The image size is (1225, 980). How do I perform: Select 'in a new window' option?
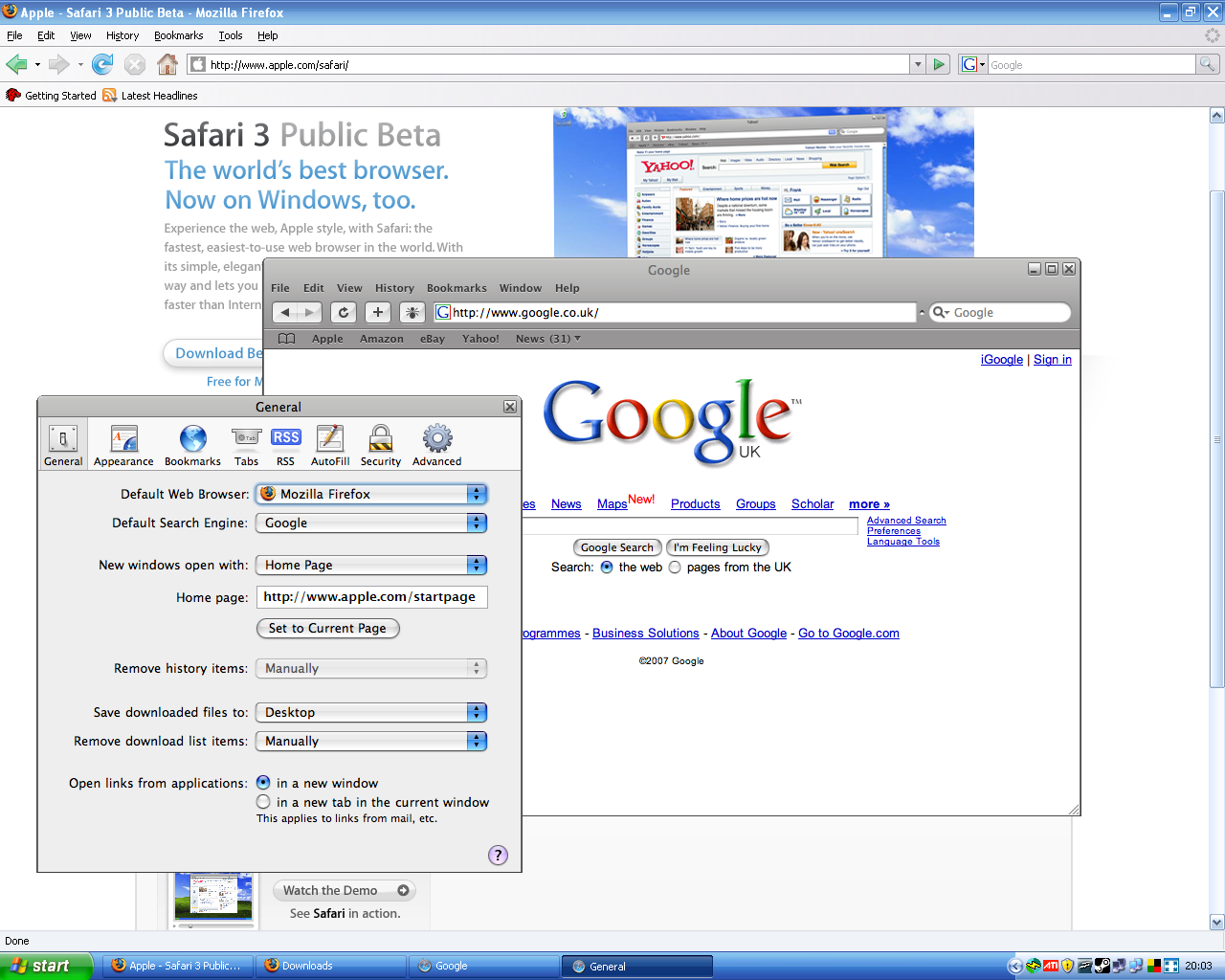coord(264,783)
